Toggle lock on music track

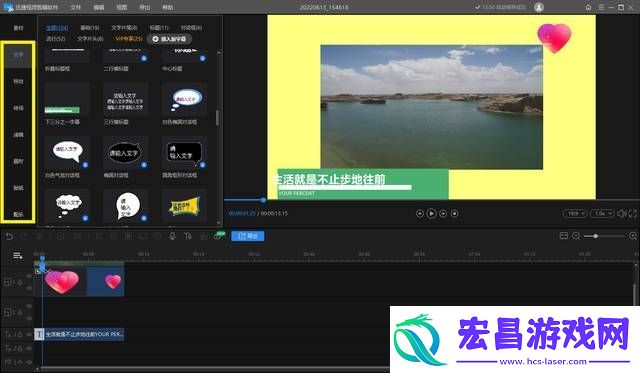20,362
